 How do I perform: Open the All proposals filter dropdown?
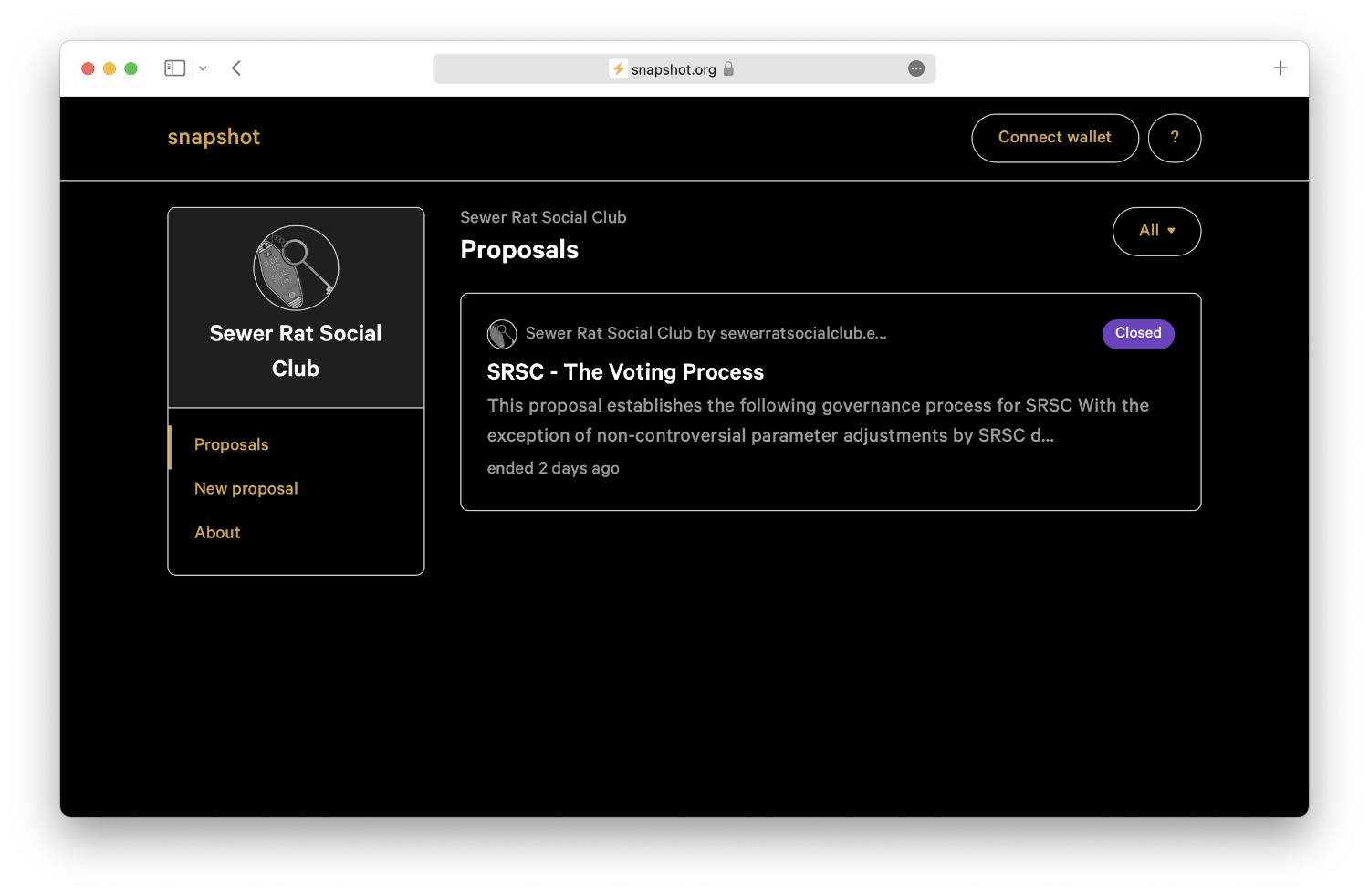coord(1156,231)
